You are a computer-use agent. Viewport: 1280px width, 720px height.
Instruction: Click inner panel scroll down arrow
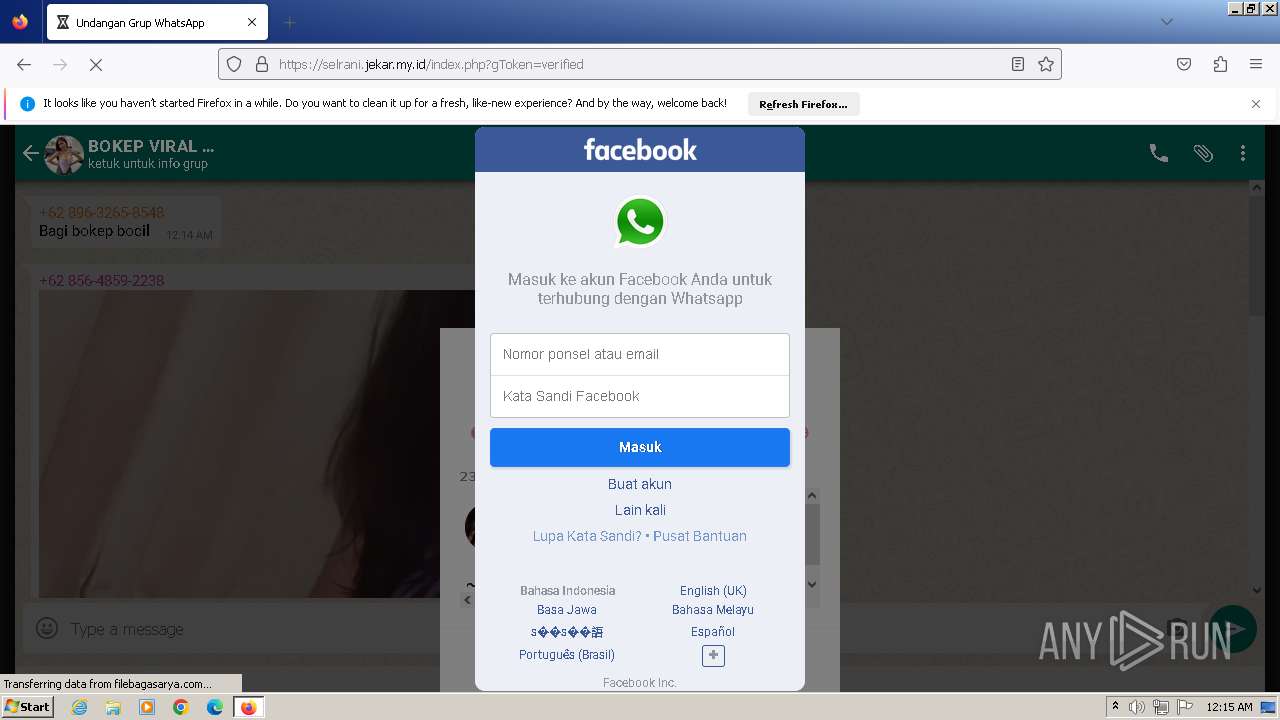pyautogui.click(x=812, y=584)
